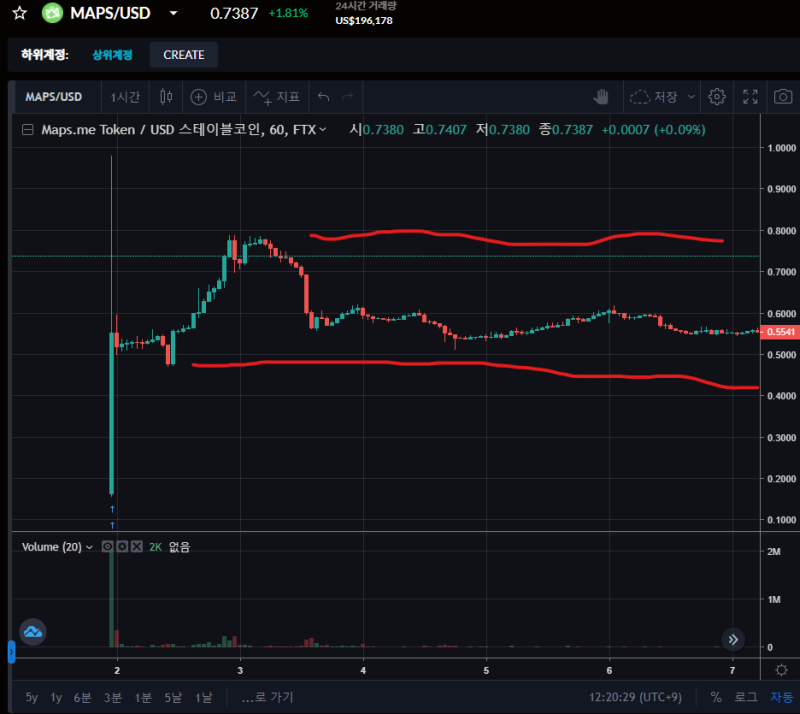The height and width of the screenshot is (714, 800).
Task: Click the +1.81% change value
Action: tap(288, 13)
